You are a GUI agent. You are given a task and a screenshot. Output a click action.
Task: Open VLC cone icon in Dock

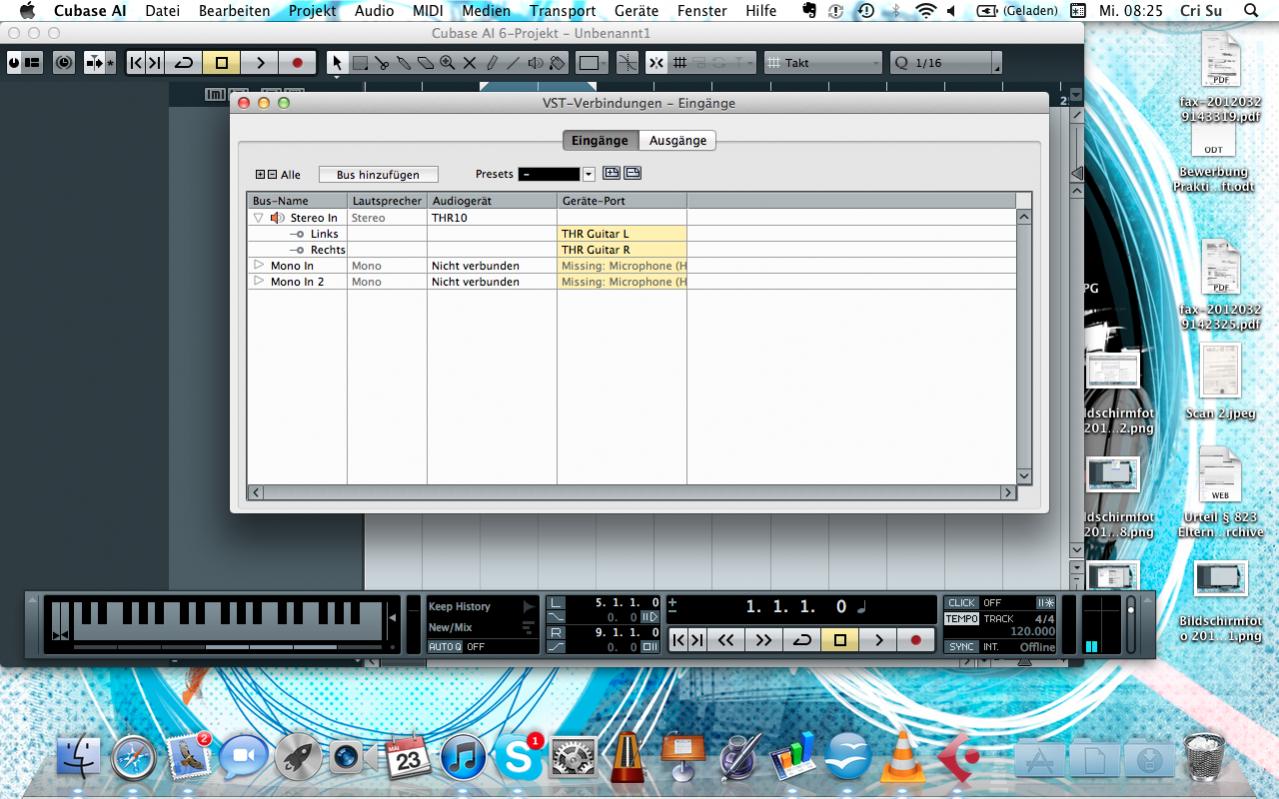click(x=902, y=757)
